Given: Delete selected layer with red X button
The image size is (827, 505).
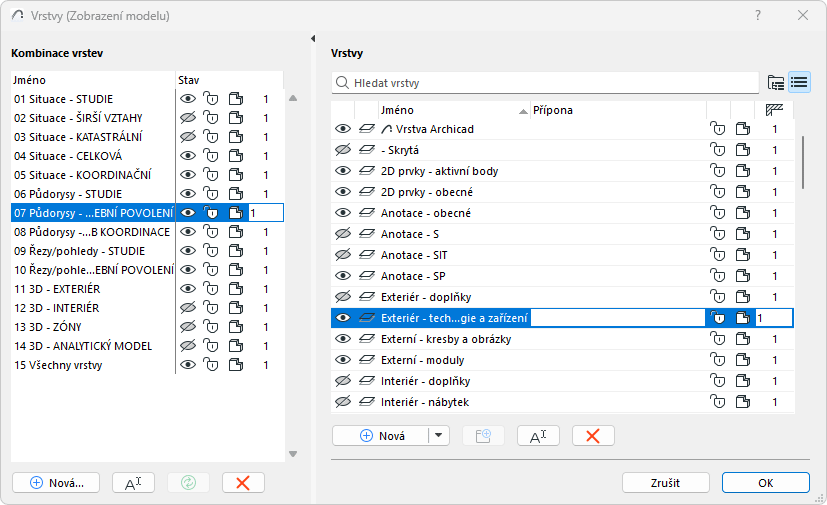Looking at the screenshot, I should (593, 435).
